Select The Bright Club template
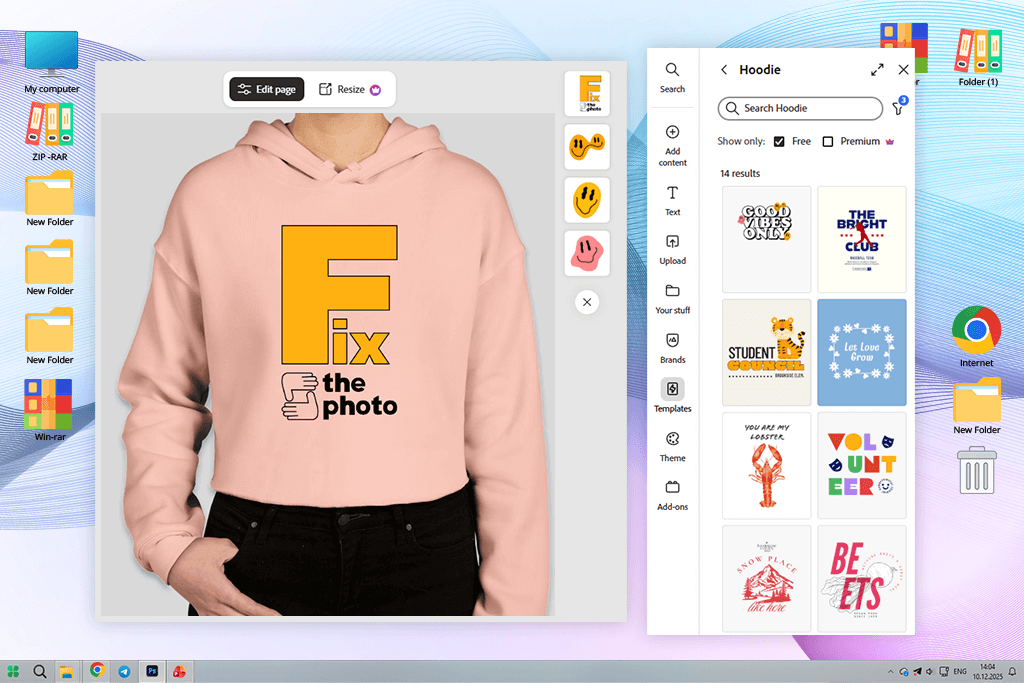Screen dimensions: 1024x683 pyautogui.click(x=861, y=239)
